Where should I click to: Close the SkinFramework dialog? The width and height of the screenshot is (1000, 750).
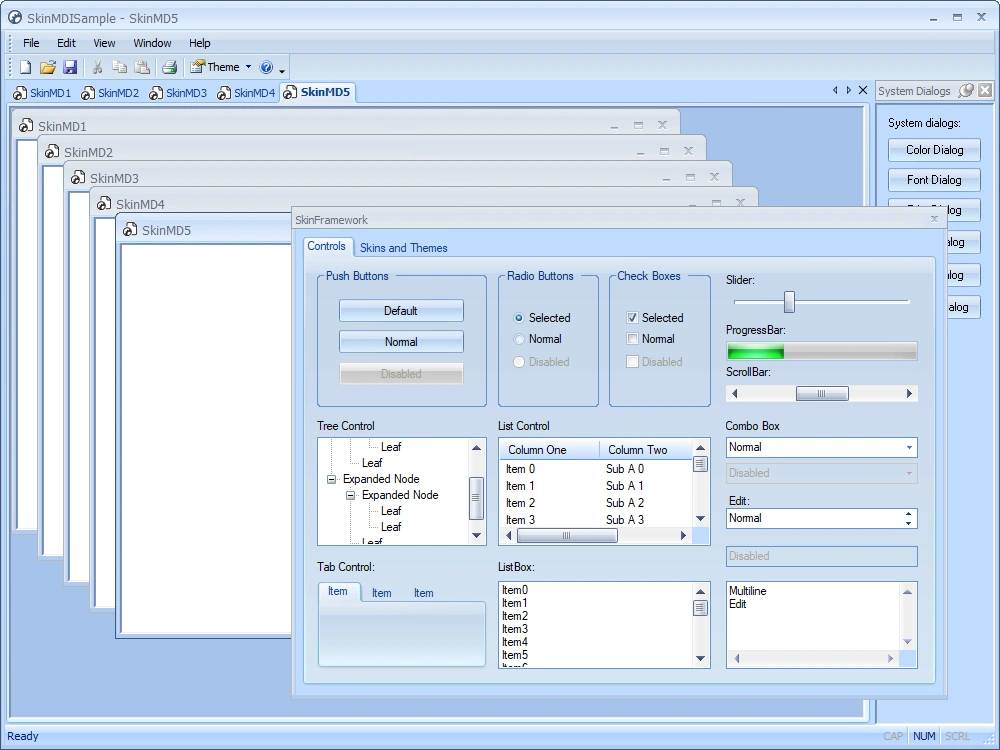click(x=934, y=219)
